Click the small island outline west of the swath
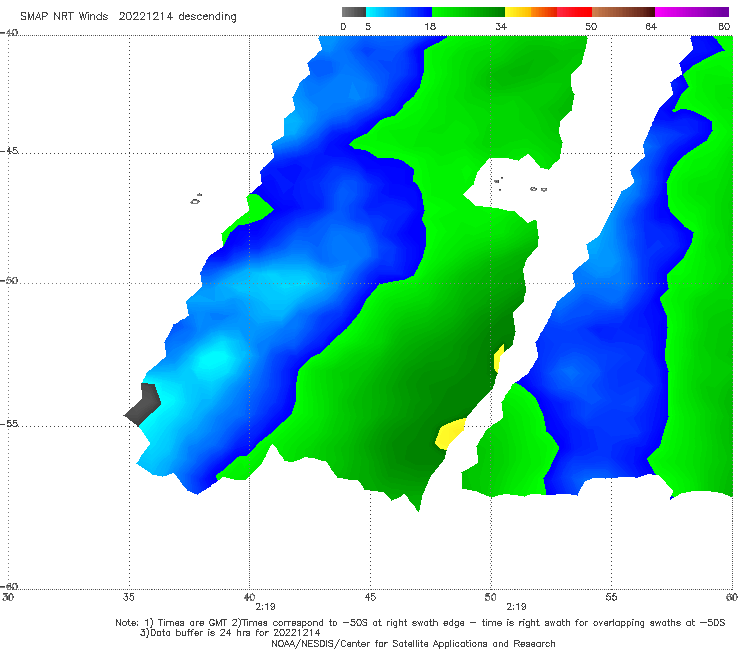740x650 pixels. point(196,199)
